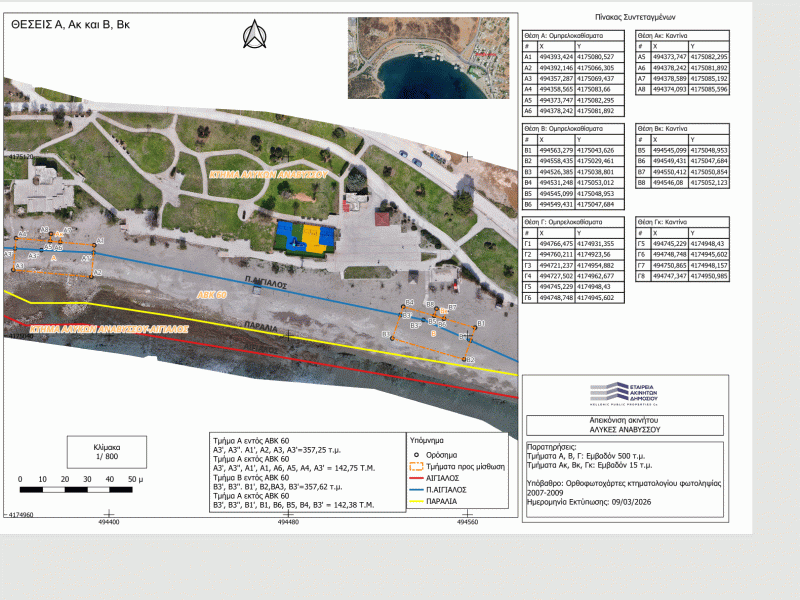Select the blue Π.ΑΙΓΙΑΛΟΣ line sample in legend
This screenshot has width=800, height=600.
click(x=416, y=490)
